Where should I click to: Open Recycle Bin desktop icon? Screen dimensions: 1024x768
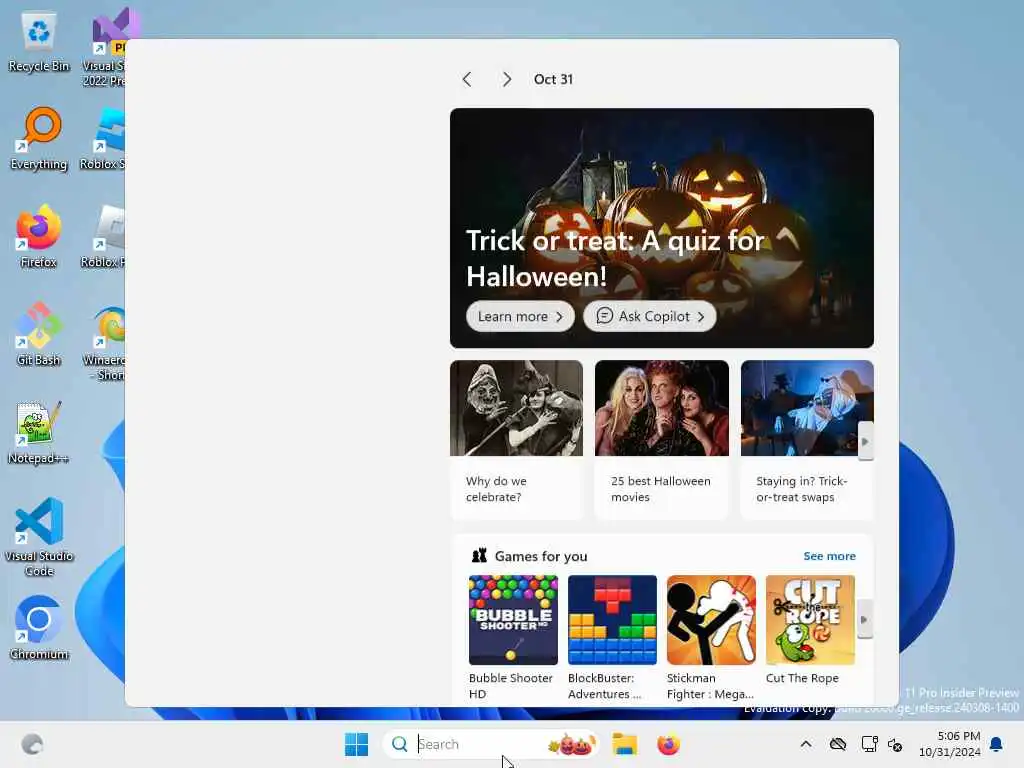[39, 42]
